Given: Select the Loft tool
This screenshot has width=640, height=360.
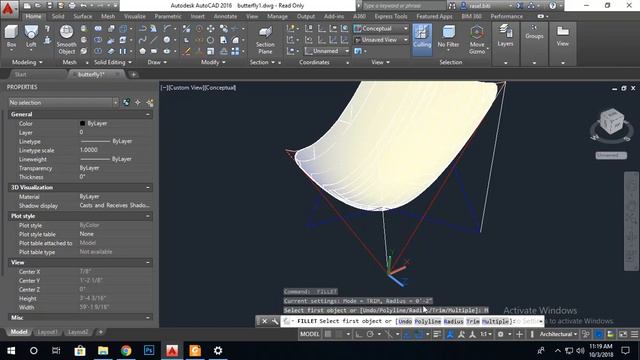Looking at the screenshot, I should point(31,37).
